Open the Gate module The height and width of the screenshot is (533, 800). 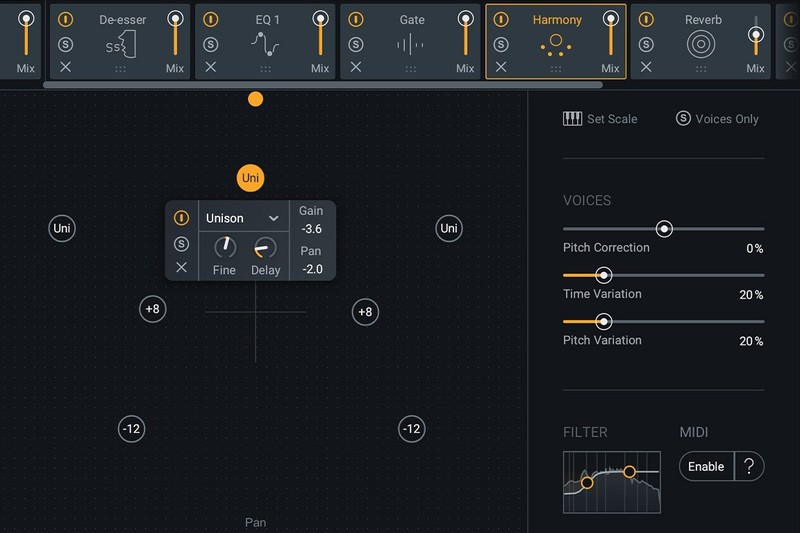tap(410, 44)
